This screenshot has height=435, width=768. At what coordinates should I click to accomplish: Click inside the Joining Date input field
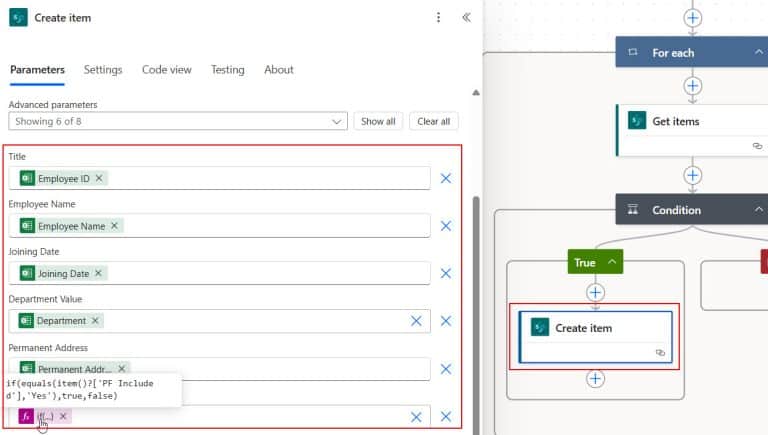(219, 273)
